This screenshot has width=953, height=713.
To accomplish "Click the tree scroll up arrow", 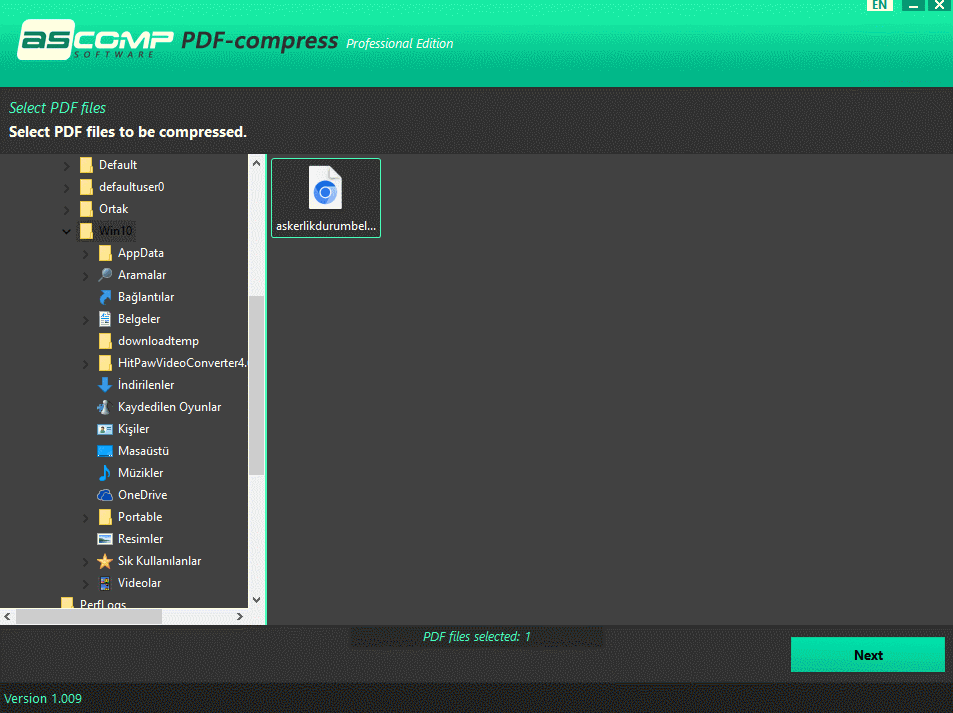I will point(256,163).
